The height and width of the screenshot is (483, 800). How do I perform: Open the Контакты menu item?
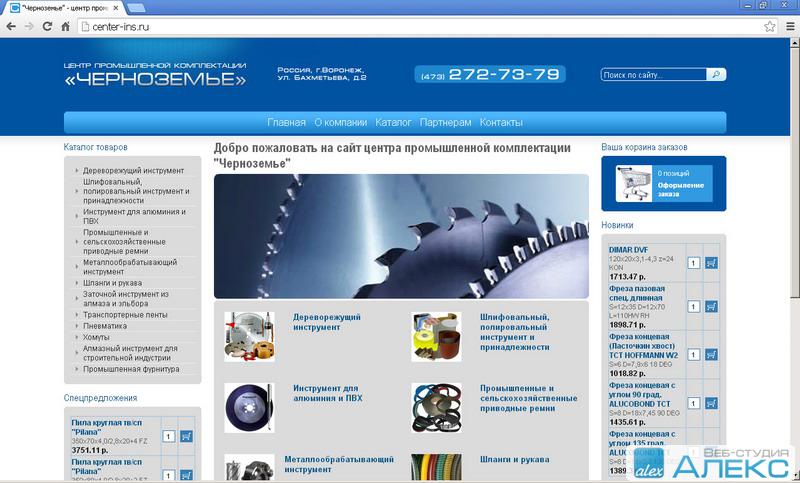(501, 123)
